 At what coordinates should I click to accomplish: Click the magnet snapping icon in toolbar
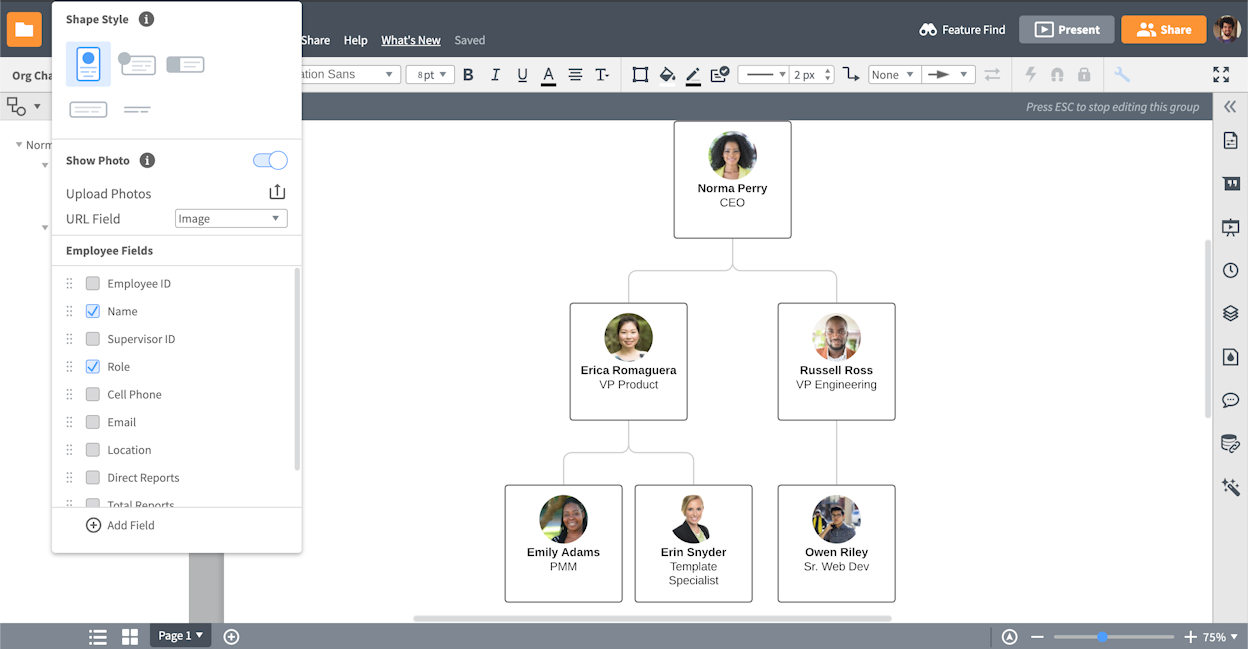[x=1059, y=74]
